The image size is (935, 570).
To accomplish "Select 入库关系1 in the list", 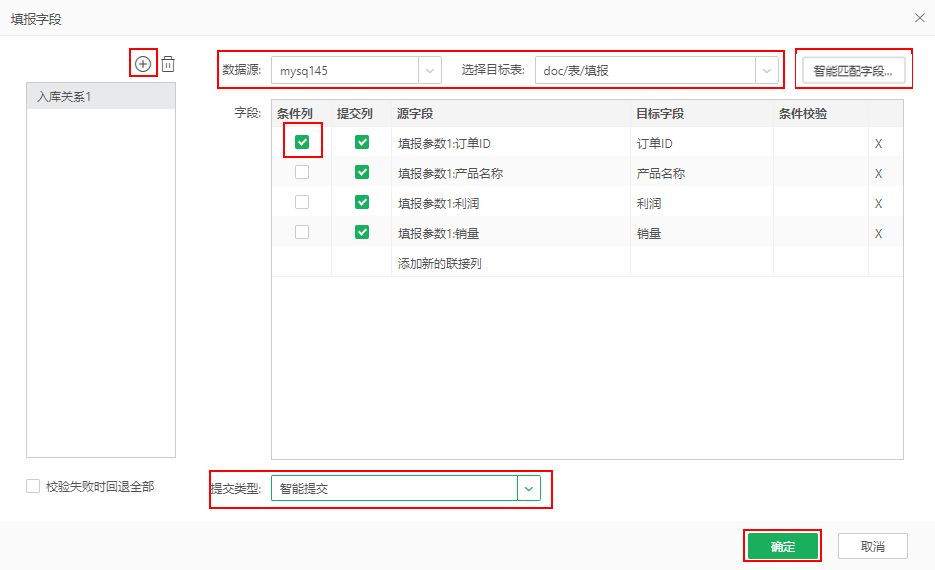I will pos(100,96).
